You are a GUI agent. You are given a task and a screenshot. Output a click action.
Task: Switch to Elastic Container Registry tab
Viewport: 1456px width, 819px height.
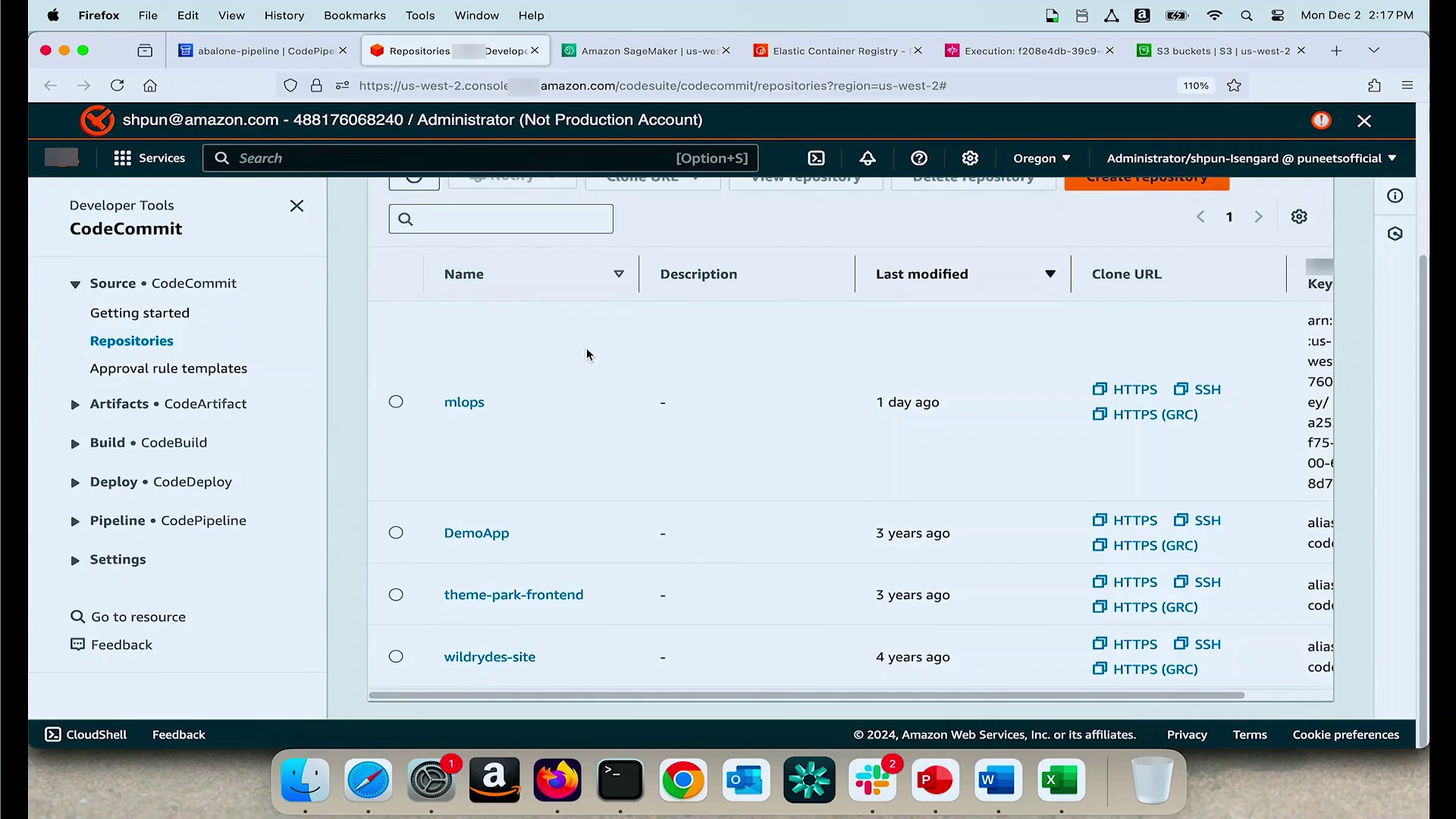tap(838, 51)
